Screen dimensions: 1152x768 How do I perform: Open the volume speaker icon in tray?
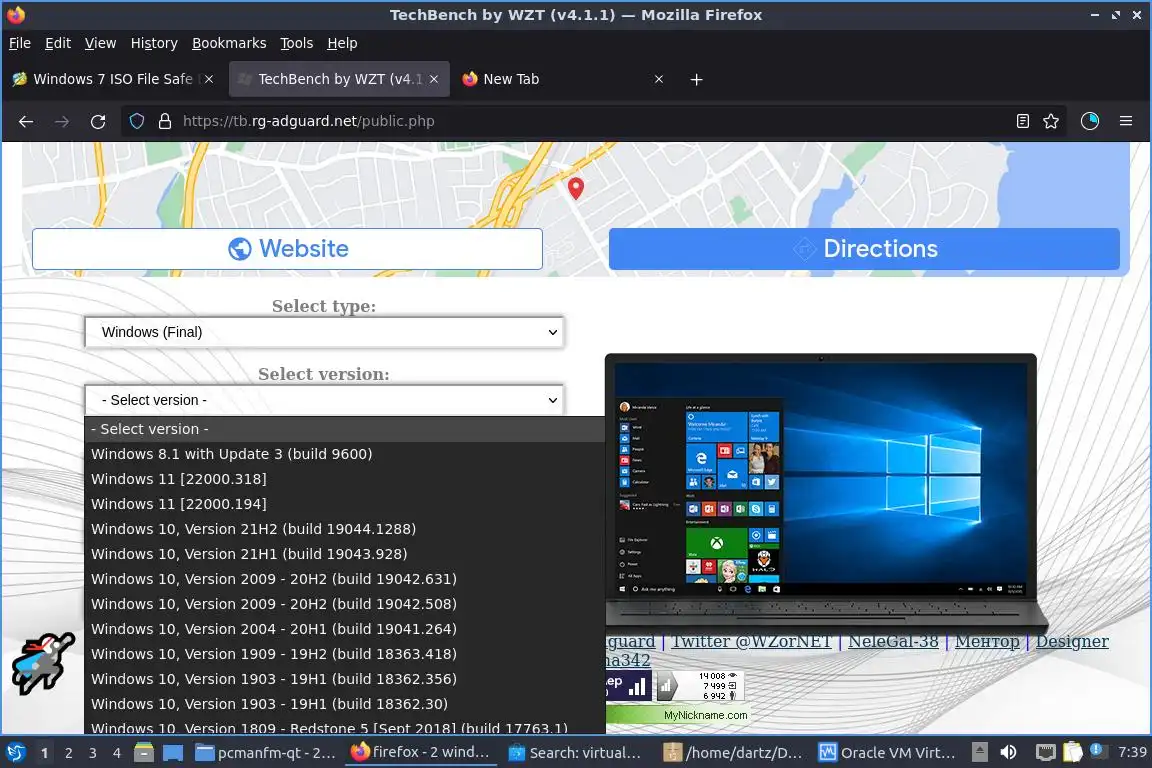click(1009, 752)
